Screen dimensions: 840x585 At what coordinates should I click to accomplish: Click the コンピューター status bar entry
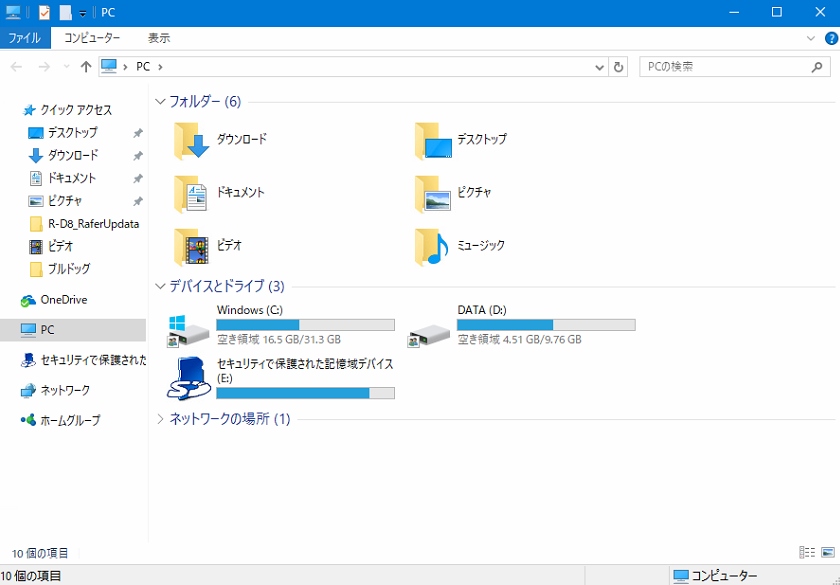point(715,576)
